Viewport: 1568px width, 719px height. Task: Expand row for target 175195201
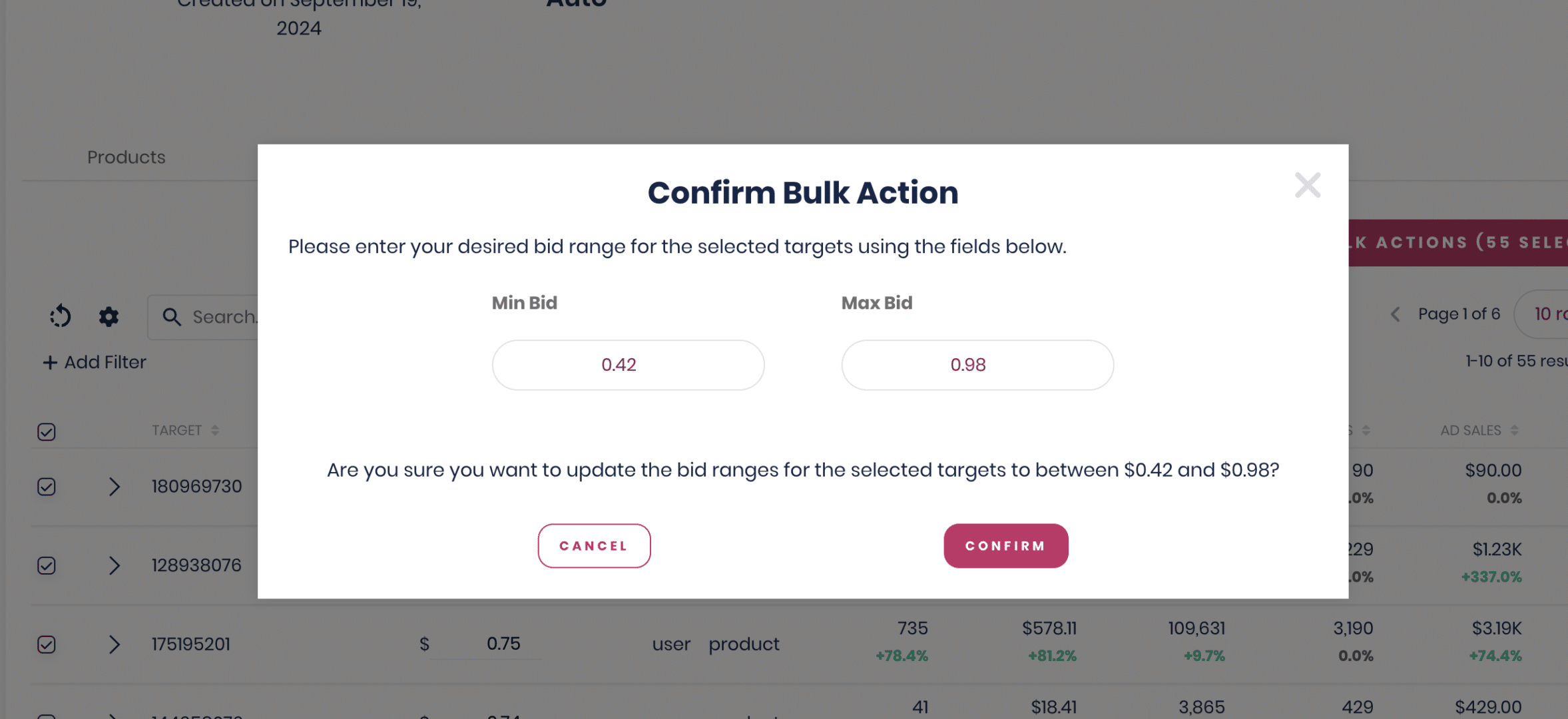tap(115, 644)
